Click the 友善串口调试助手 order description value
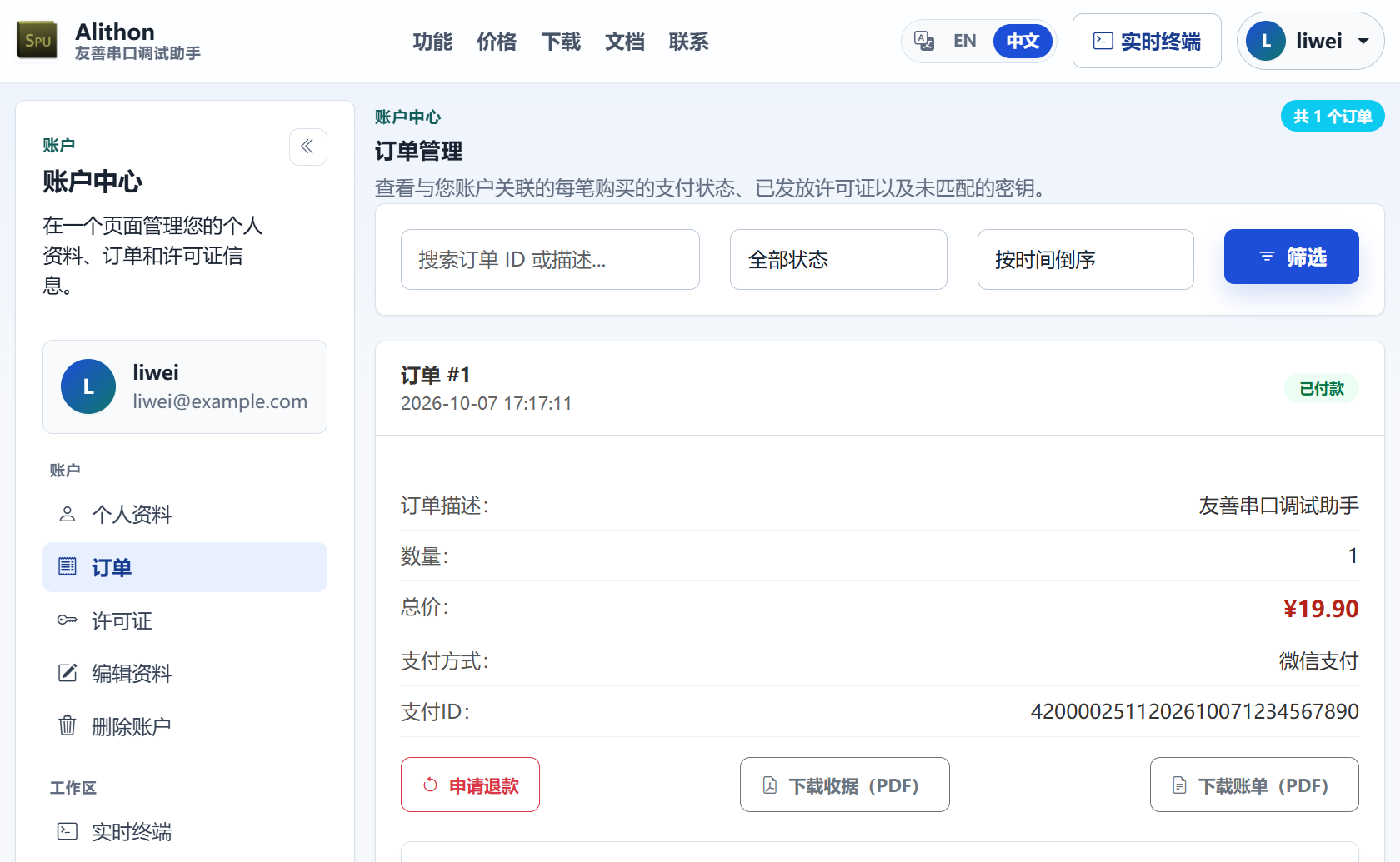Screen dimensions: 1400x862 [x=1279, y=506]
